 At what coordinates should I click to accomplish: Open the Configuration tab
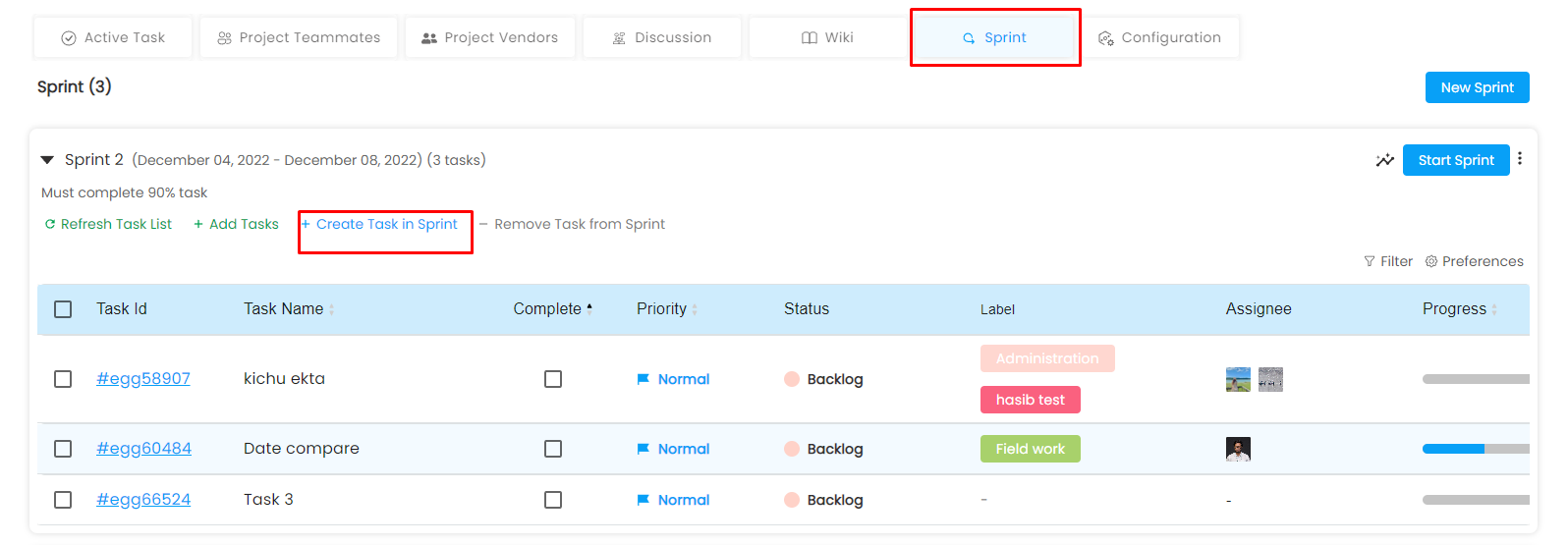coord(1159,37)
